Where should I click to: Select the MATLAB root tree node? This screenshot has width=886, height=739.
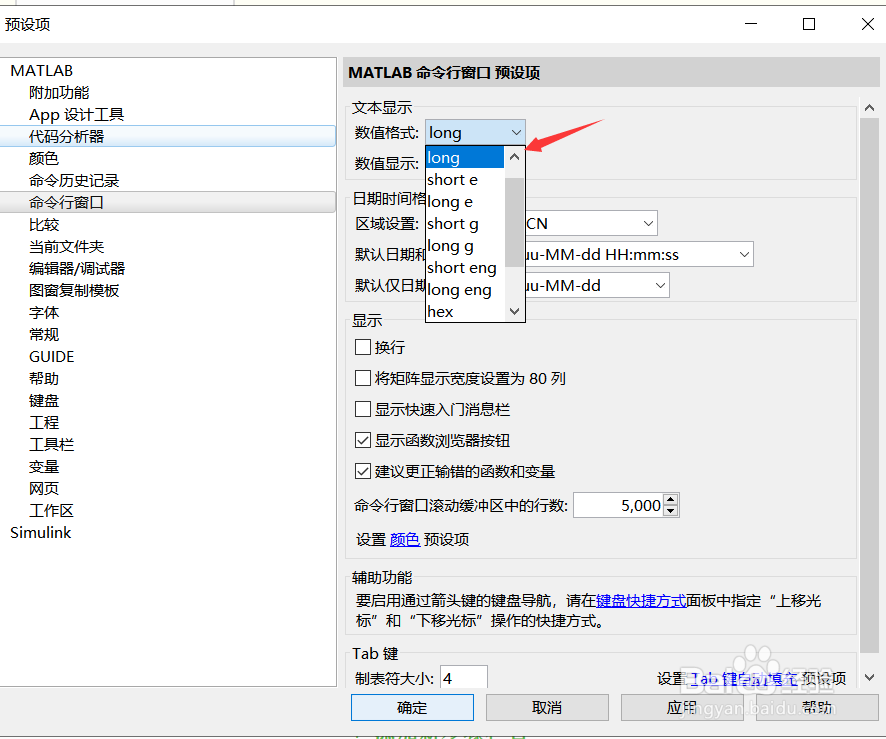(41, 71)
